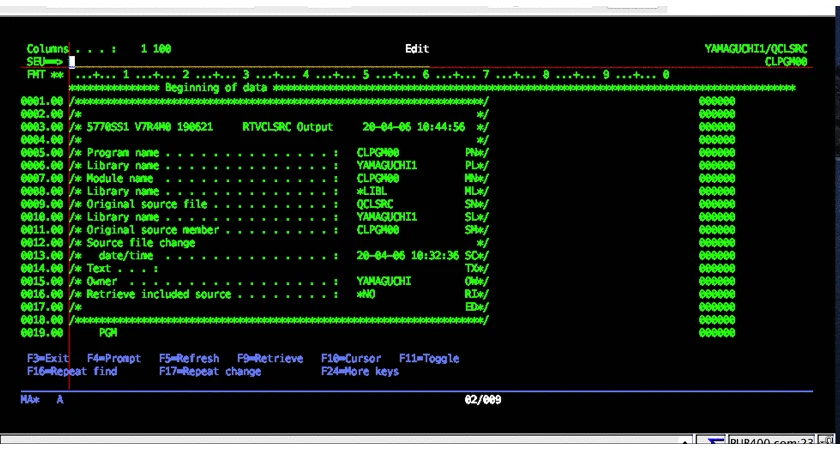Click the *LIBL library value

(372, 191)
